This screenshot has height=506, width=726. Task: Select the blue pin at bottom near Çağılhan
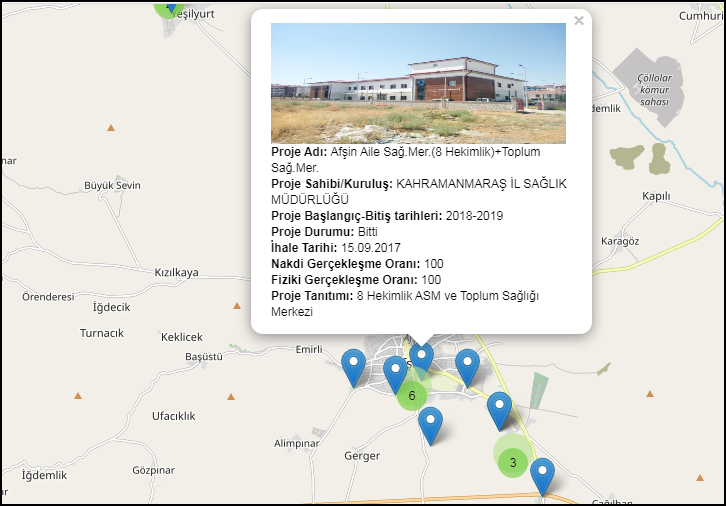(542, 477)
